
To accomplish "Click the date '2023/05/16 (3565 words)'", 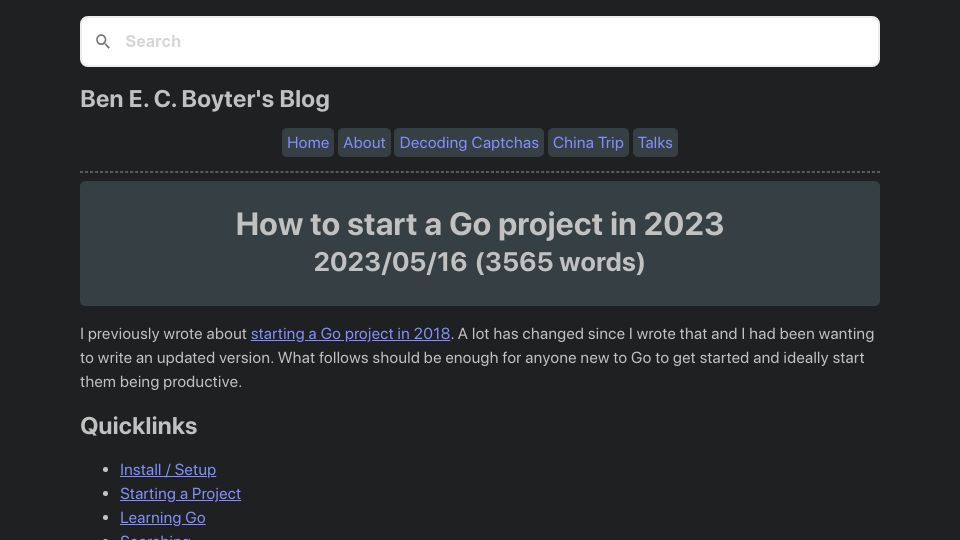I will [x=479, y=262].
